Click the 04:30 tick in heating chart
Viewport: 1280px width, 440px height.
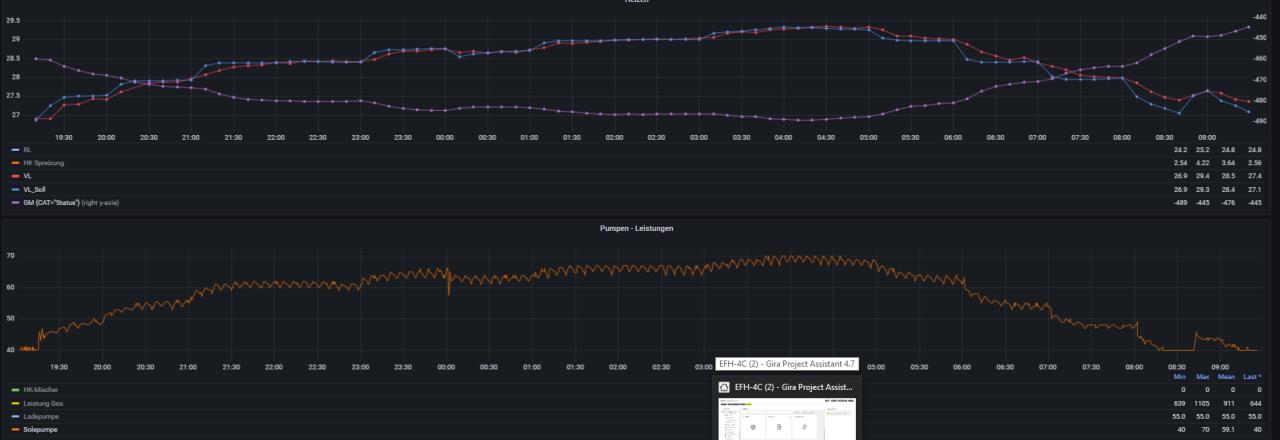pos(825,137)
